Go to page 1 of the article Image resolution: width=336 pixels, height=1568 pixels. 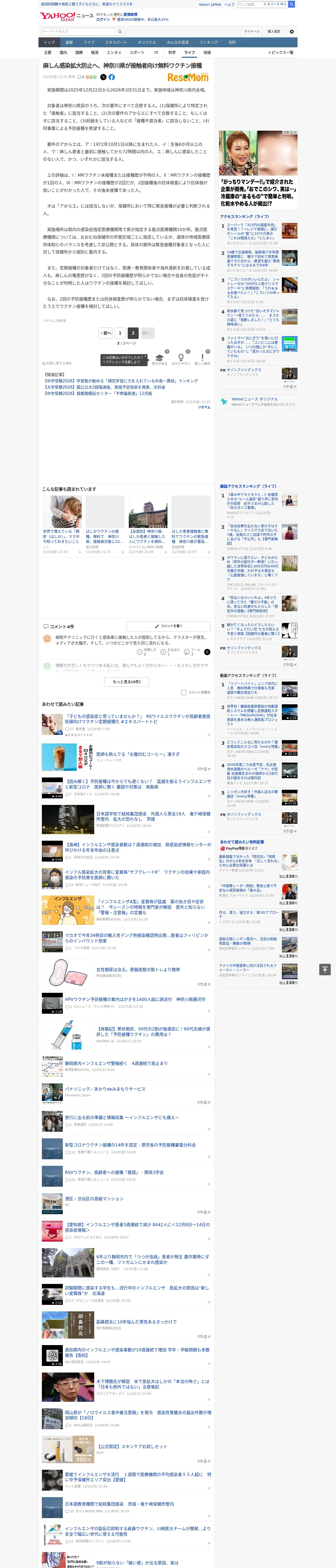coord(120,333)
